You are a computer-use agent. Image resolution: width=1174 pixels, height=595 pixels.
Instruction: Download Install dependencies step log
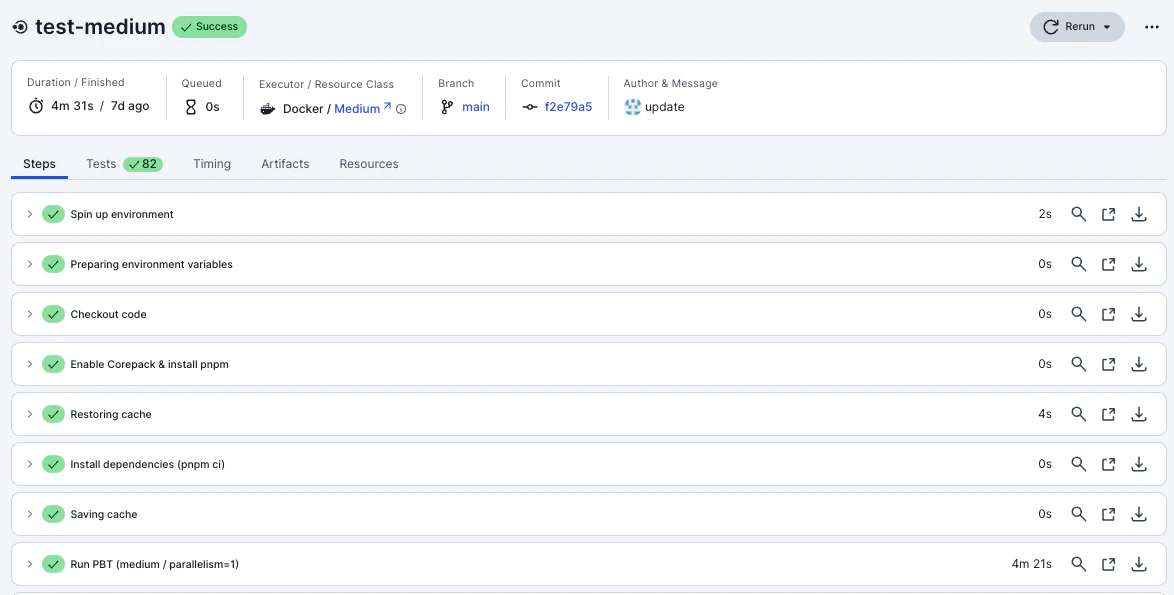(x=1139, y=464)
